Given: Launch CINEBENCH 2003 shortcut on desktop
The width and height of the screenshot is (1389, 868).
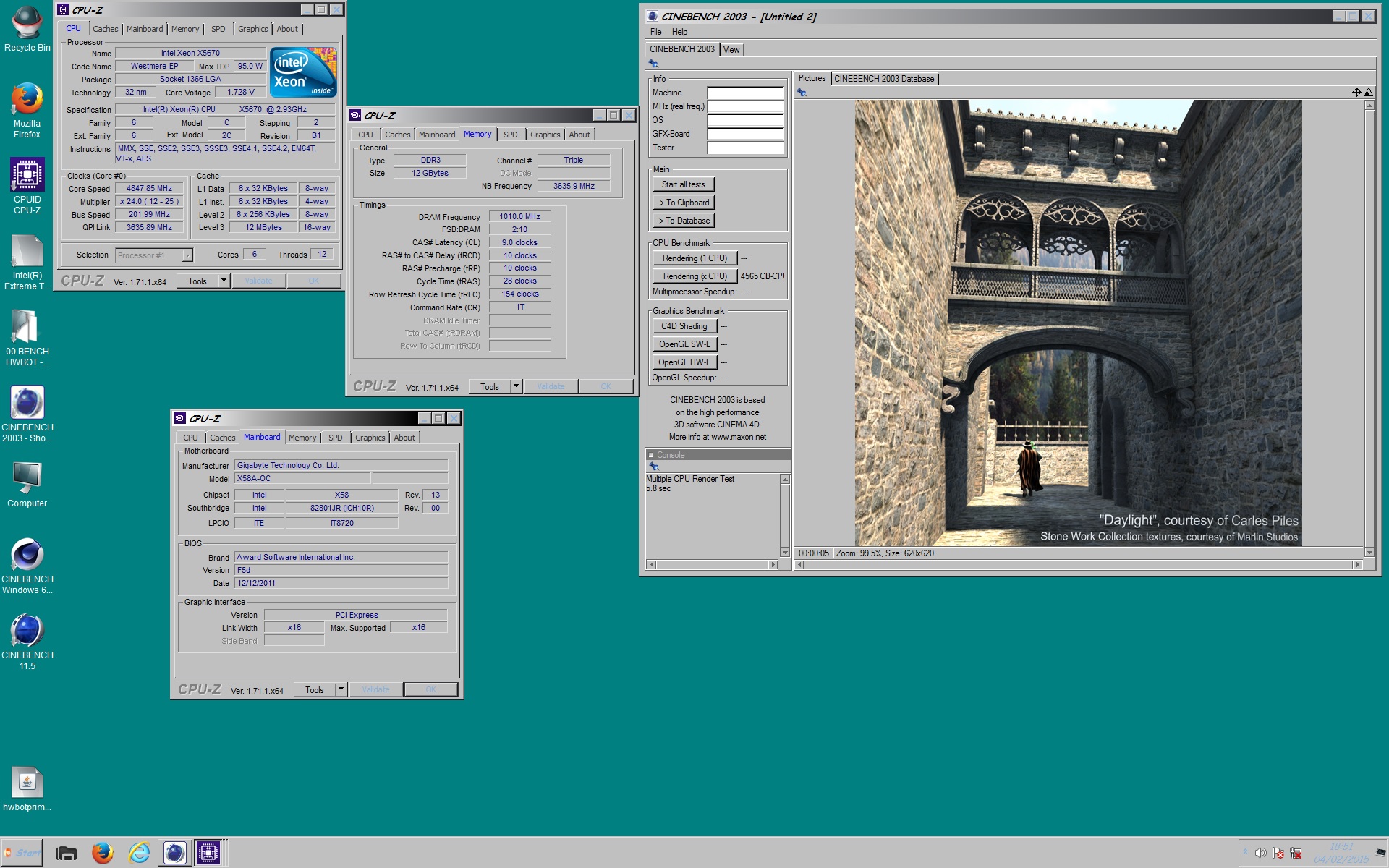Looking at the screenshot, I should 27,414.
